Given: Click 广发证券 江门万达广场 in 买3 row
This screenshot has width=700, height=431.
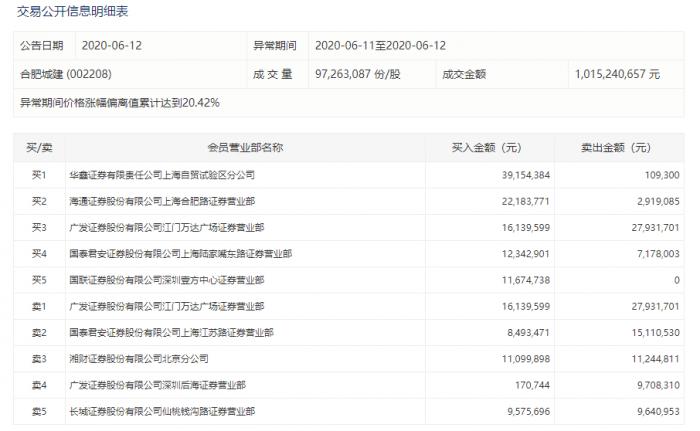Looking at the screenshot, I should [x=167, y=228].
